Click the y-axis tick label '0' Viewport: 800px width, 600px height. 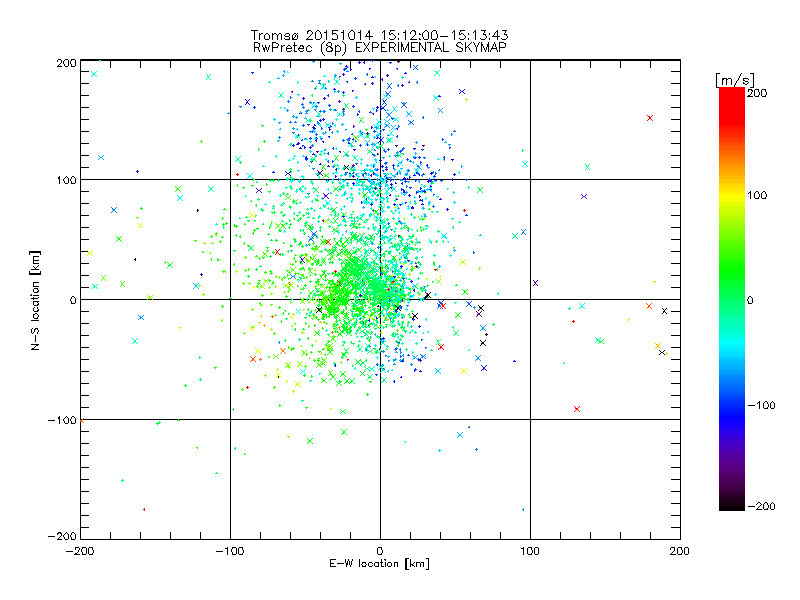coord(73,300)
